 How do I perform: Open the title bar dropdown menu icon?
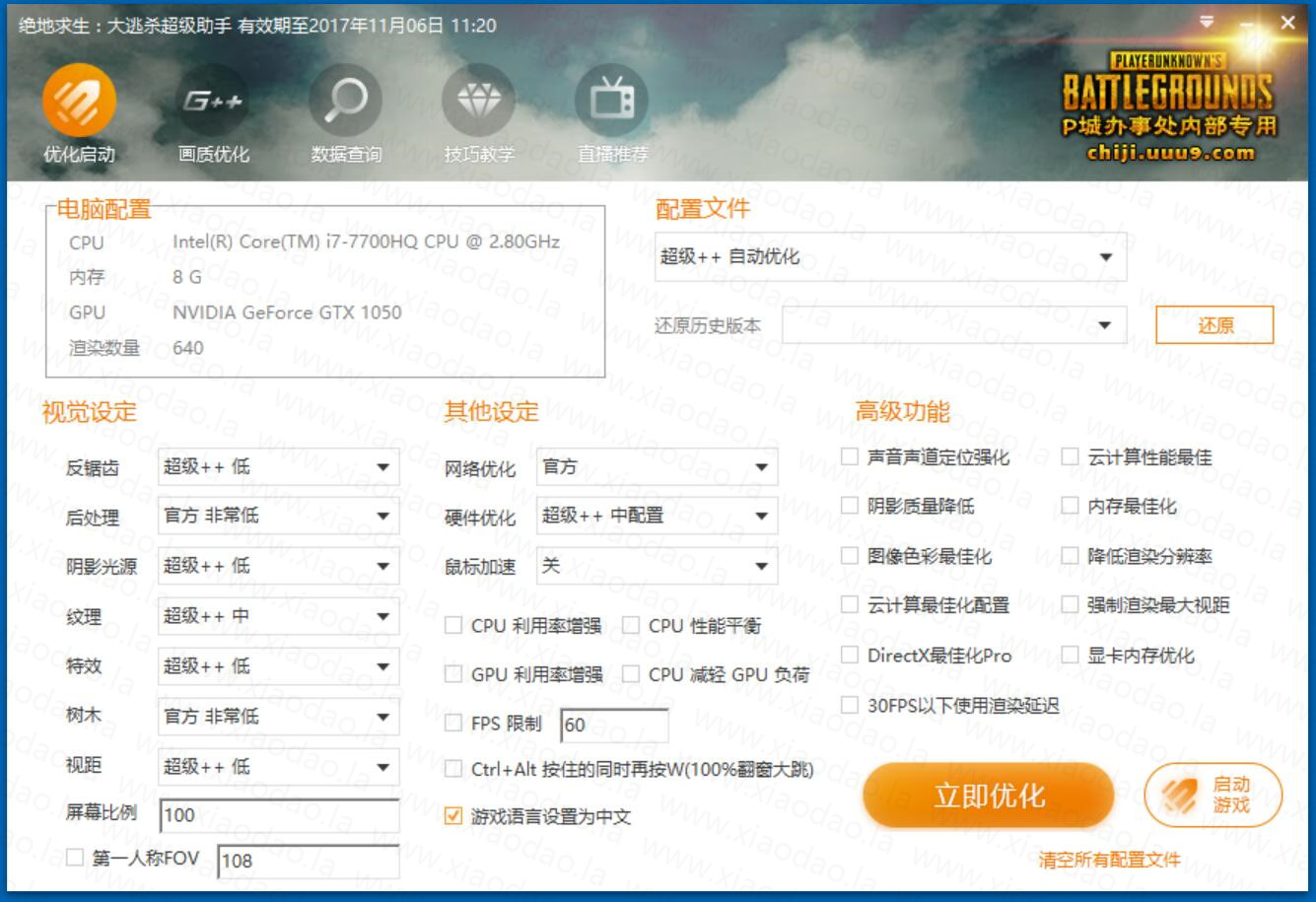[1208, 22]
